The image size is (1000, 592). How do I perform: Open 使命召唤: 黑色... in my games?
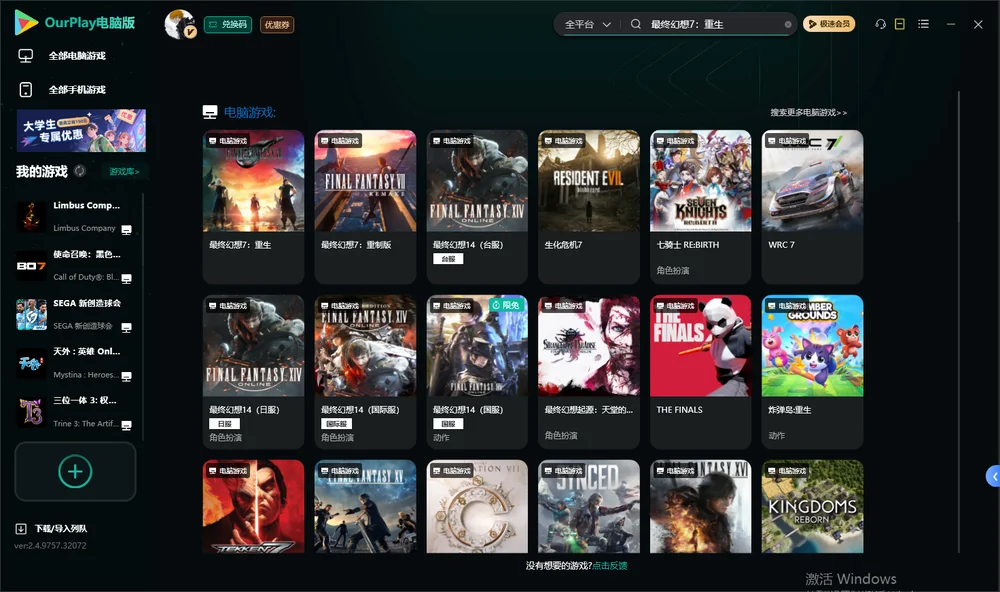74,265
